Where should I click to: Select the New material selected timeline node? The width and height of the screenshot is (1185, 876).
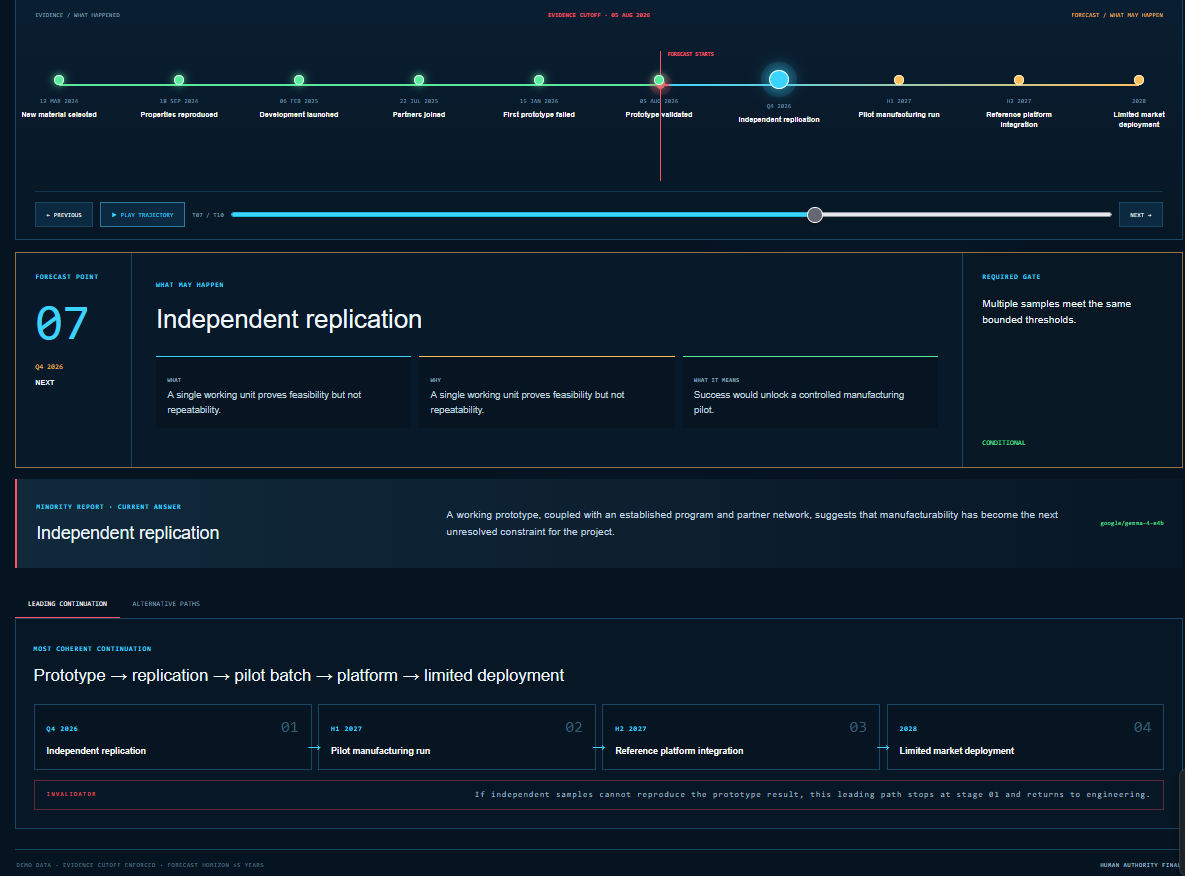coord(59,80)
